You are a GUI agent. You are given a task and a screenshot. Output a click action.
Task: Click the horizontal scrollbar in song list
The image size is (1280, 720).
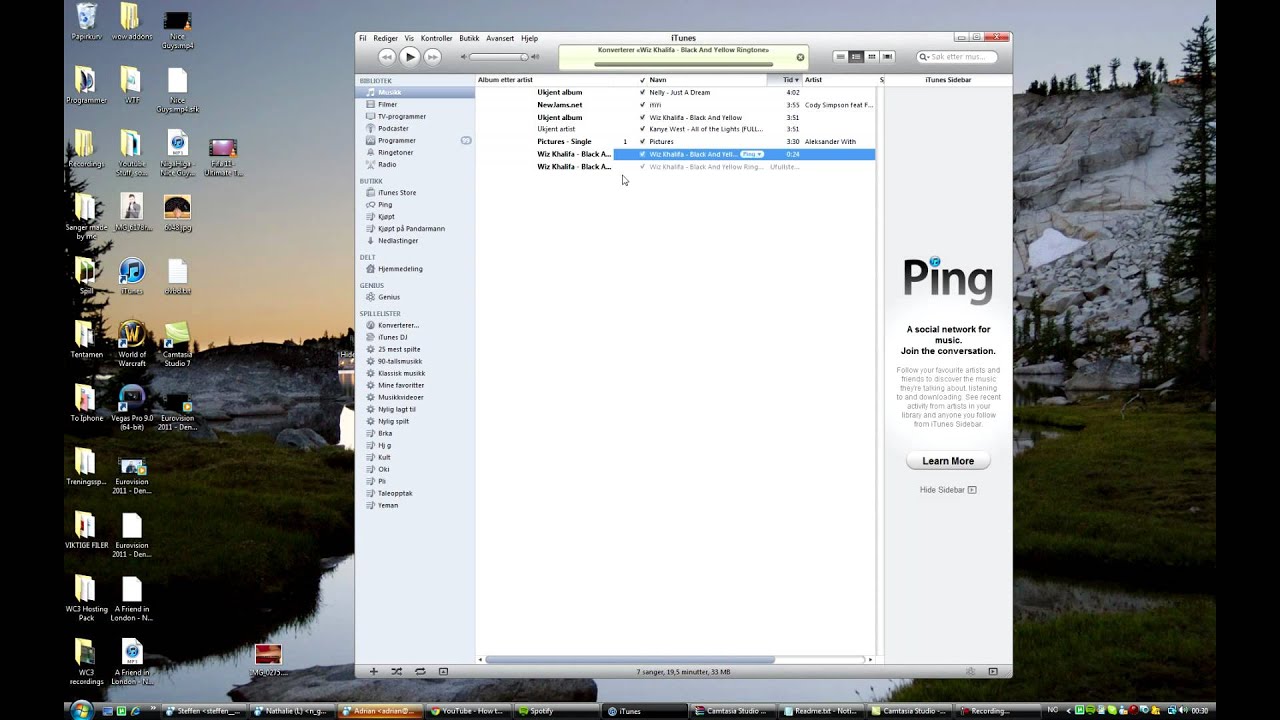tap(630, 660)
